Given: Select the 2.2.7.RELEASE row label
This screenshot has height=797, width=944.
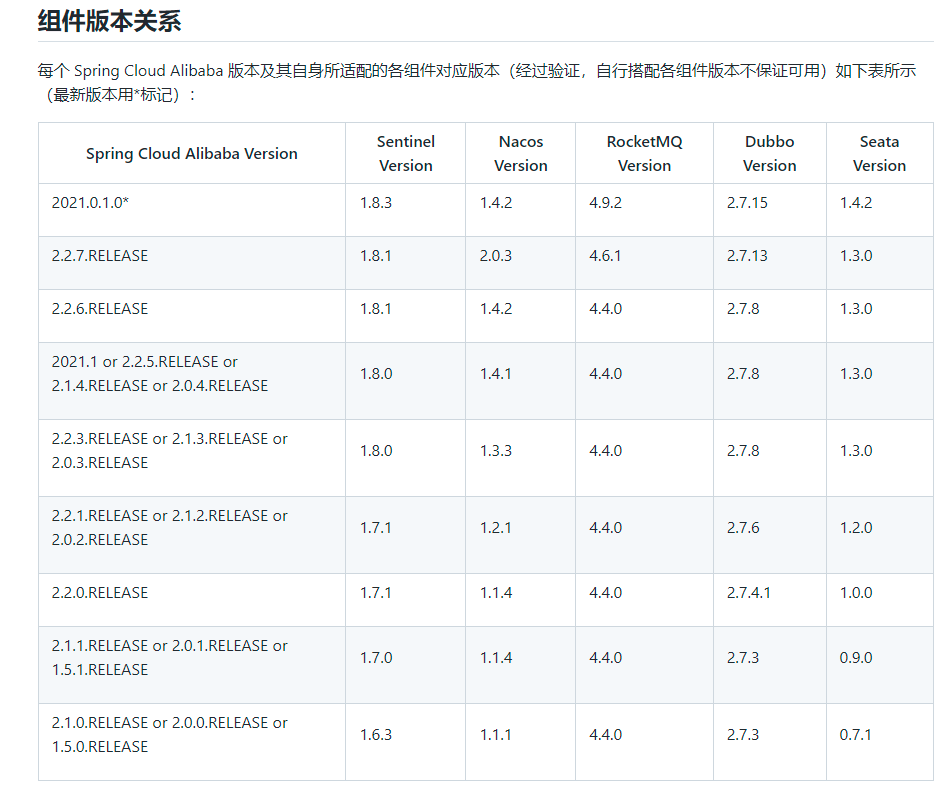Looking at the screenshot, I should click(x=99, y=256).
